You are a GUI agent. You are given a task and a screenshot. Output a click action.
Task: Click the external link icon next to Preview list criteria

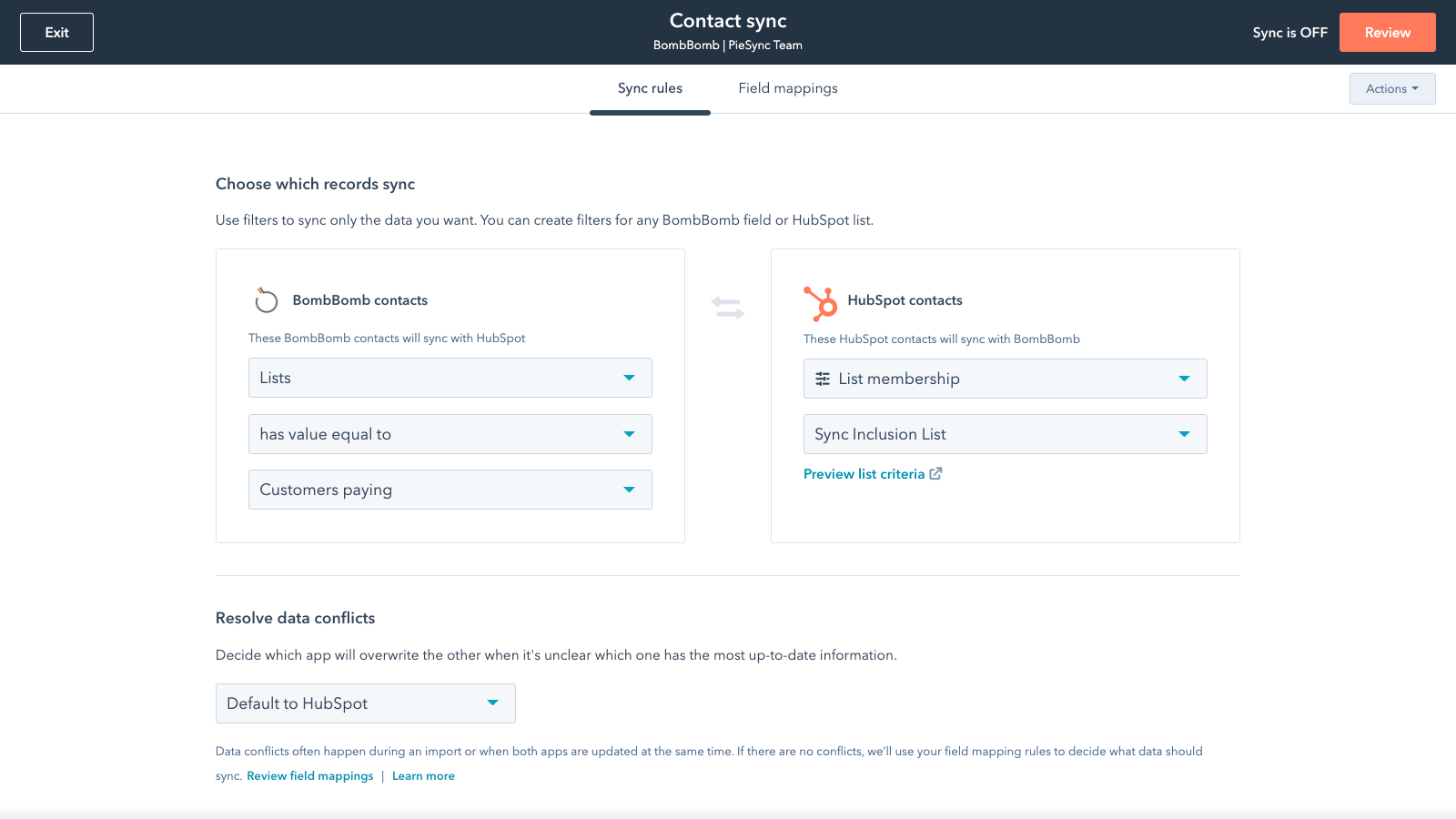[x=936, y=473]
